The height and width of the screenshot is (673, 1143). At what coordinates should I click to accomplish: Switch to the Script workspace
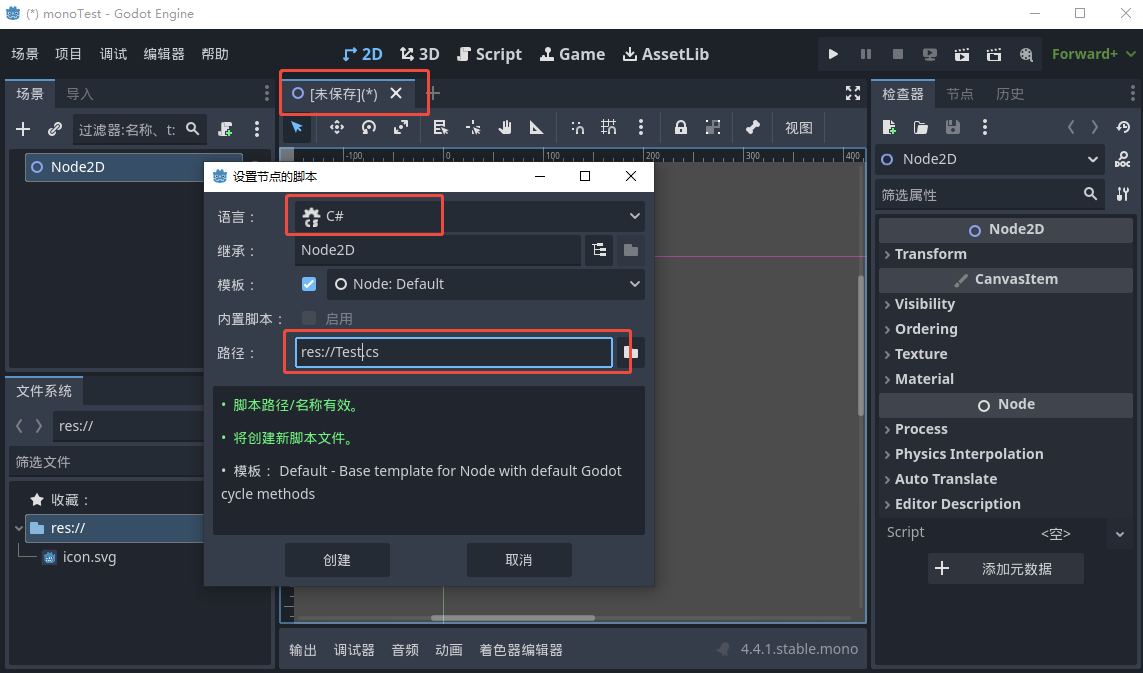(x=489, y=54)
